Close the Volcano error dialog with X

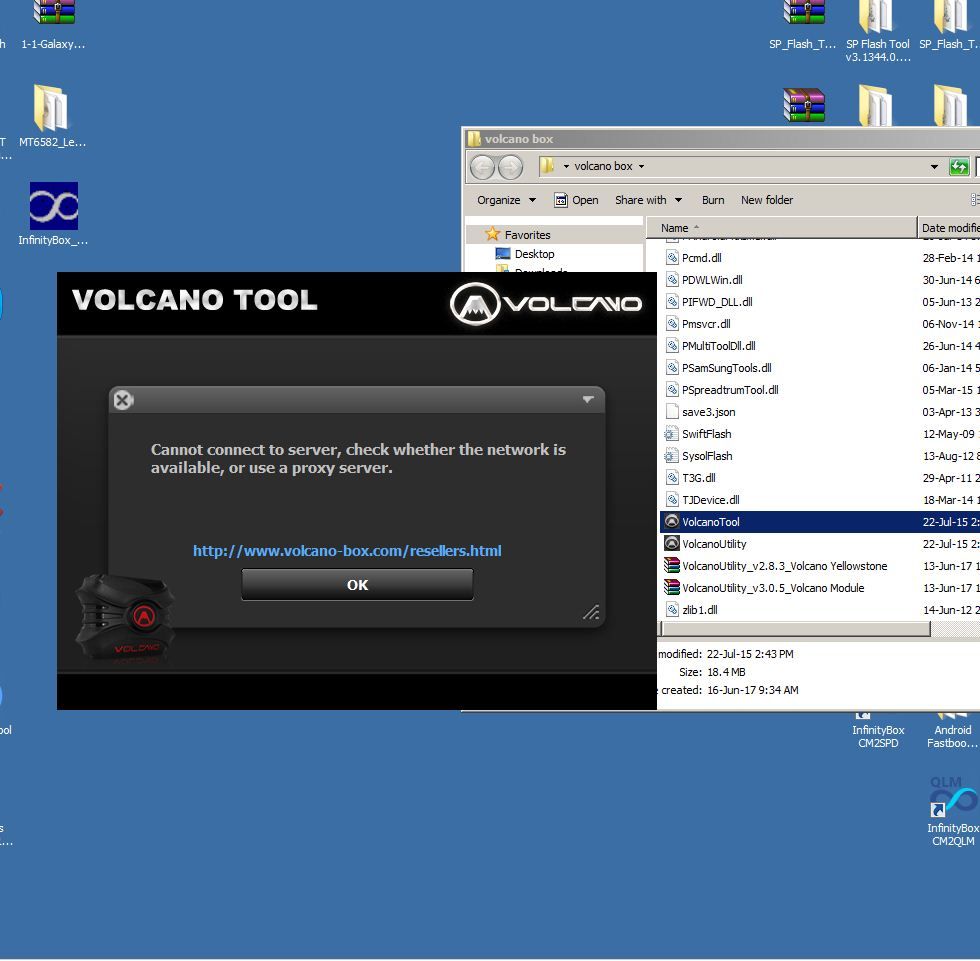click(x=123, y=400)
